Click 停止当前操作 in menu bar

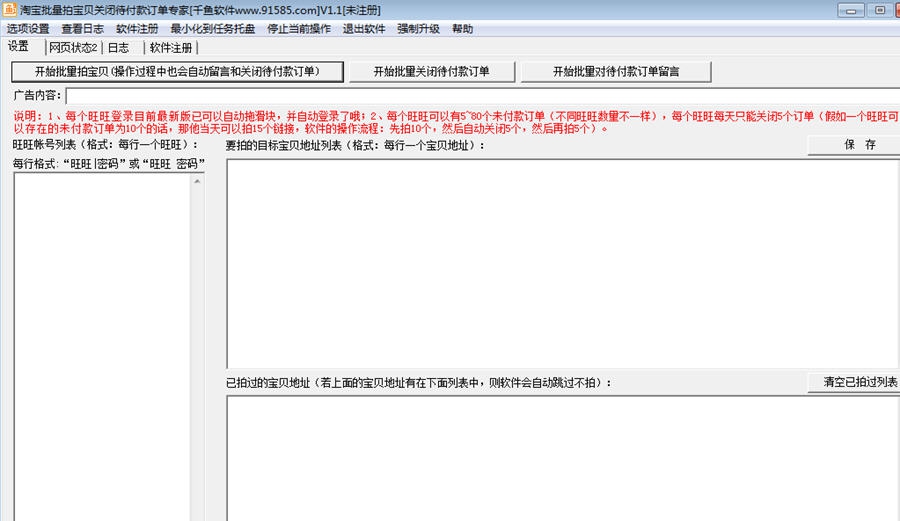[299, 29]
